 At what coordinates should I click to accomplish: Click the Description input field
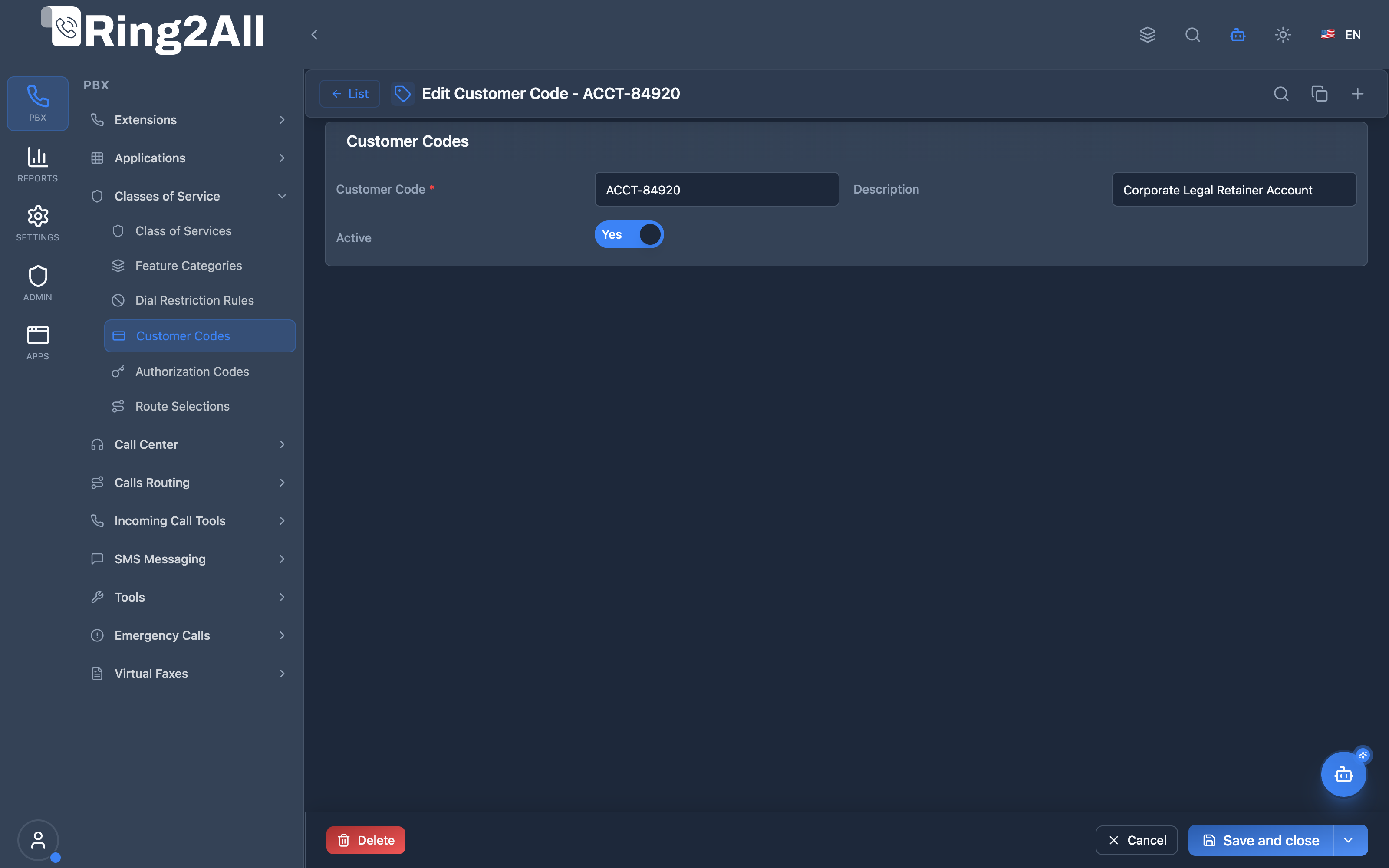1234,190
